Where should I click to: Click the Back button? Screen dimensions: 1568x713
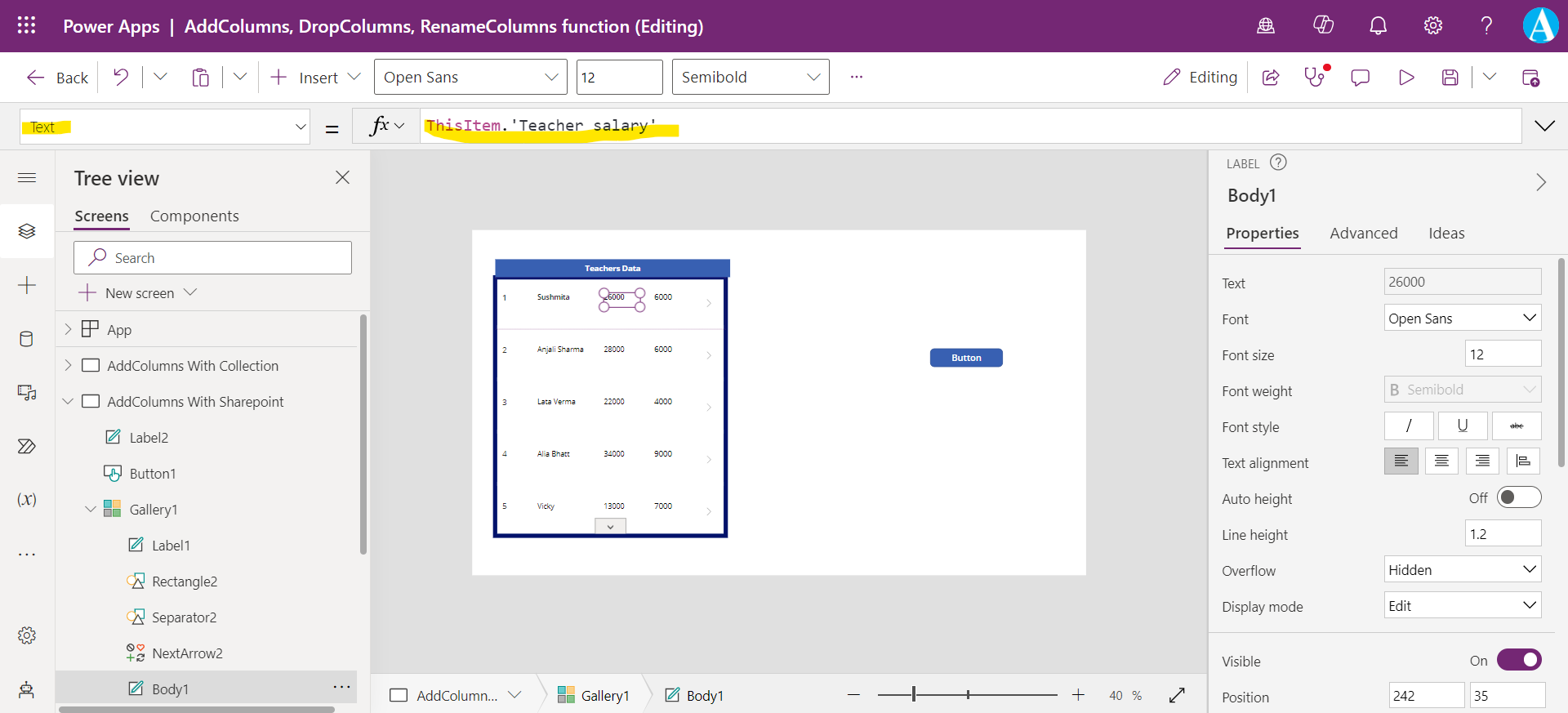coord(57,78)
